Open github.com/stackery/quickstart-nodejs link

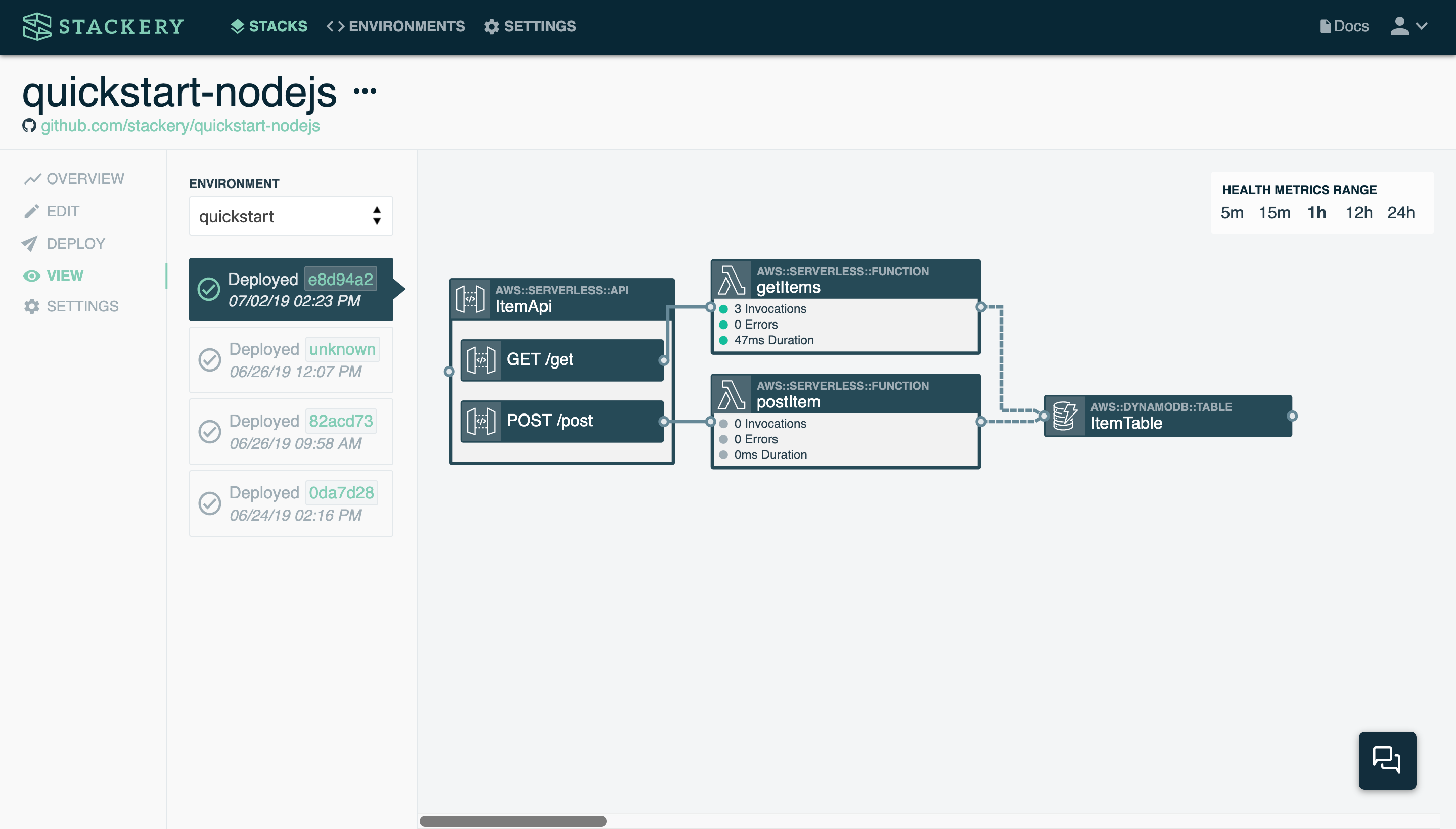[x=180, y=126]
